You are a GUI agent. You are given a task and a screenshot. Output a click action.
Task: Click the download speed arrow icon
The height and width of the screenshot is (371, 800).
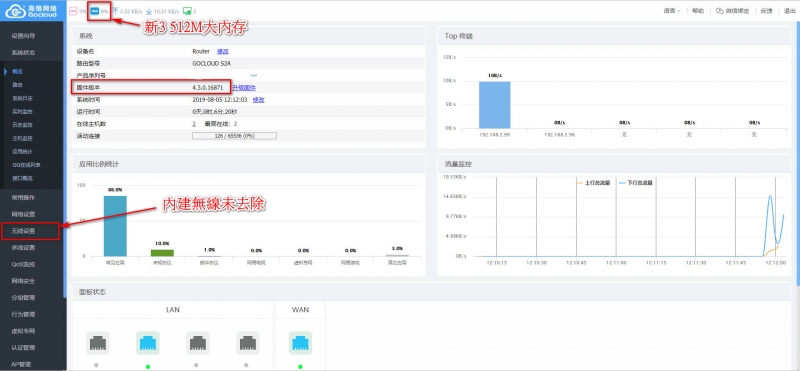pyautogui.click(x=148, y=11)
